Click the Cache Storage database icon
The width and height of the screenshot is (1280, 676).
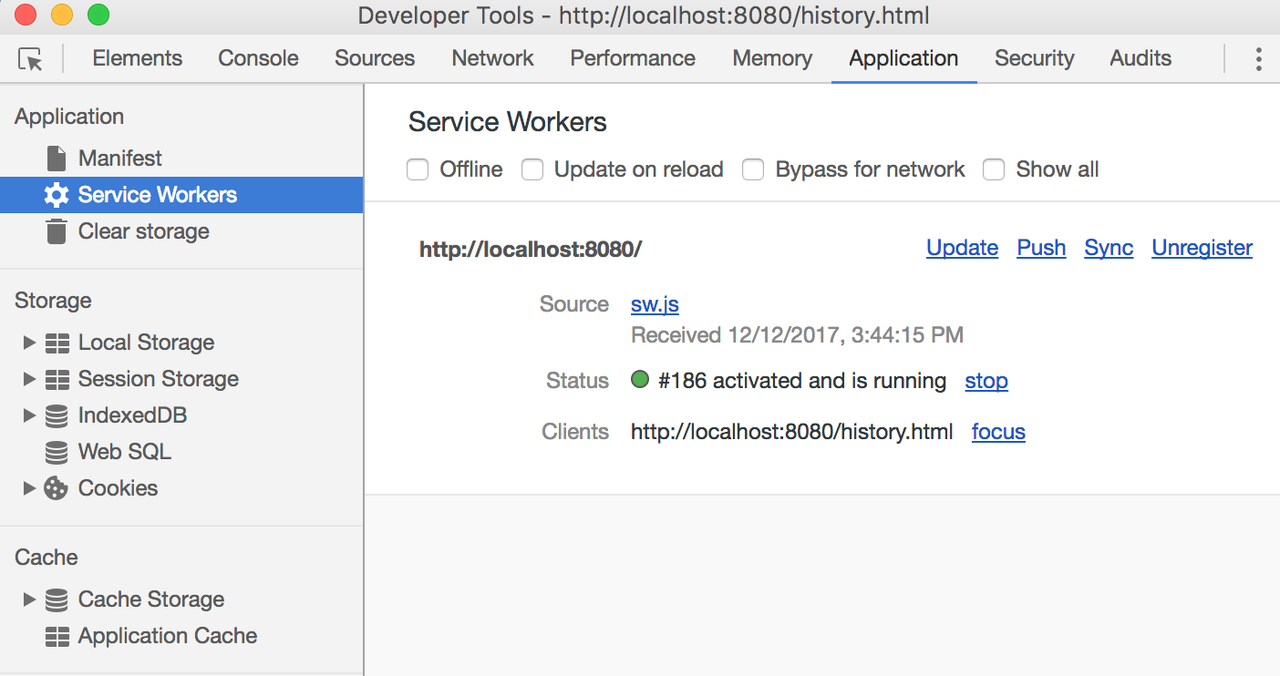pyautogui.click(x=57, y=599)
